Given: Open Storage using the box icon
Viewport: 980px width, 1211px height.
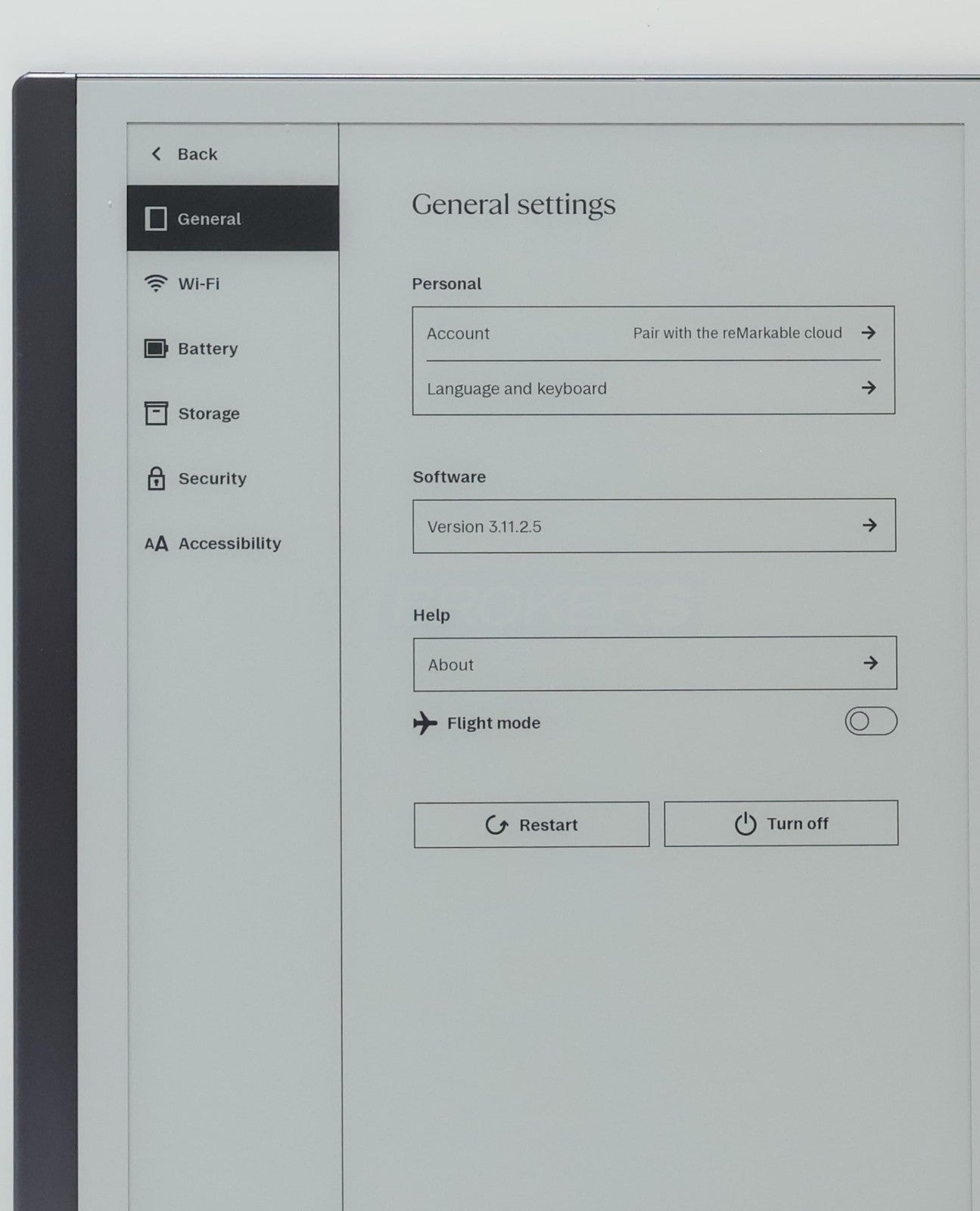Looking at the screenshot, I should coord(156,413).
